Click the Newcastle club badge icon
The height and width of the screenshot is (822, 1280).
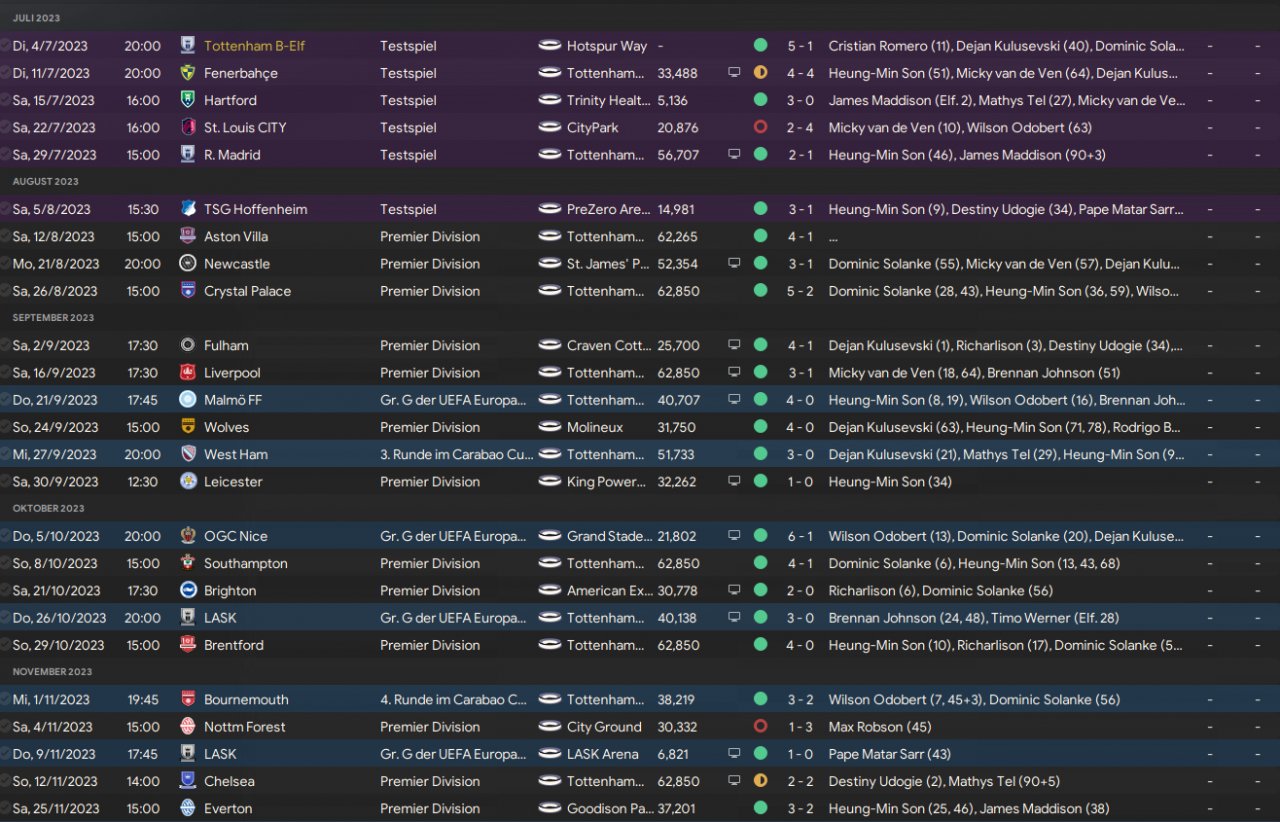click(x=187, y=264)
